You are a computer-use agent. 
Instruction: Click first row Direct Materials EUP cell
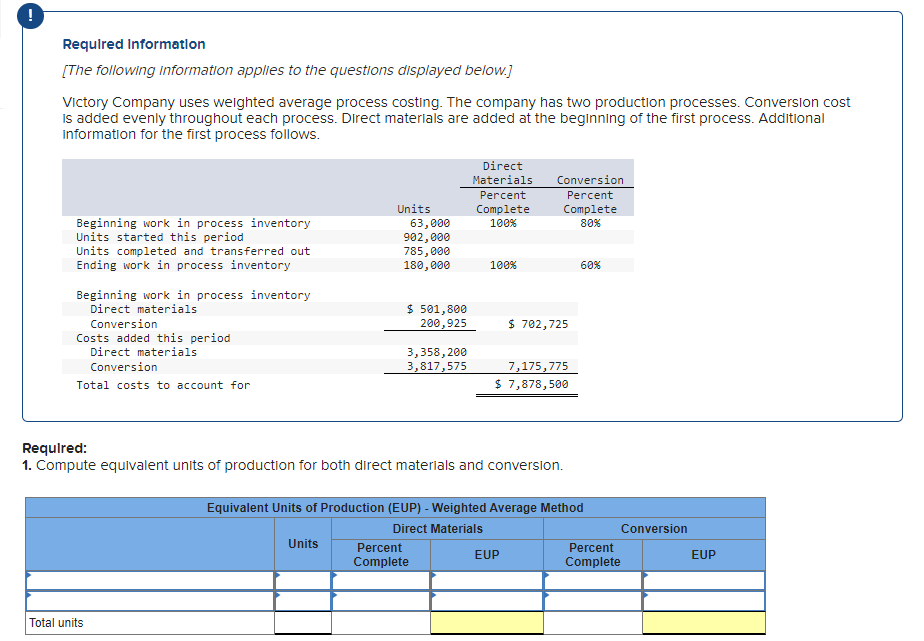[487, 579]
